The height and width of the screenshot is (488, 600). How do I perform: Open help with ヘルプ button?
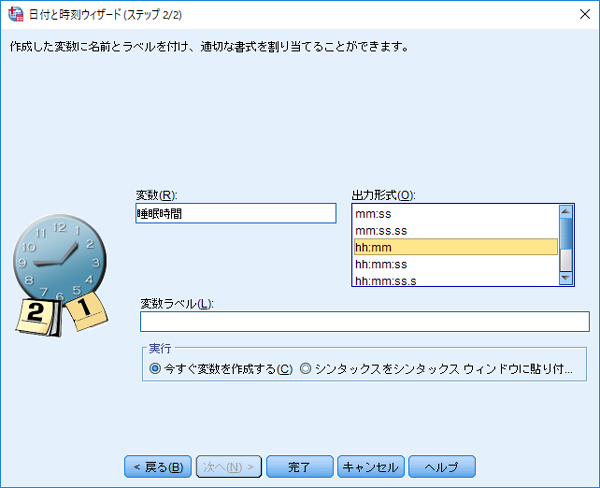442,467
